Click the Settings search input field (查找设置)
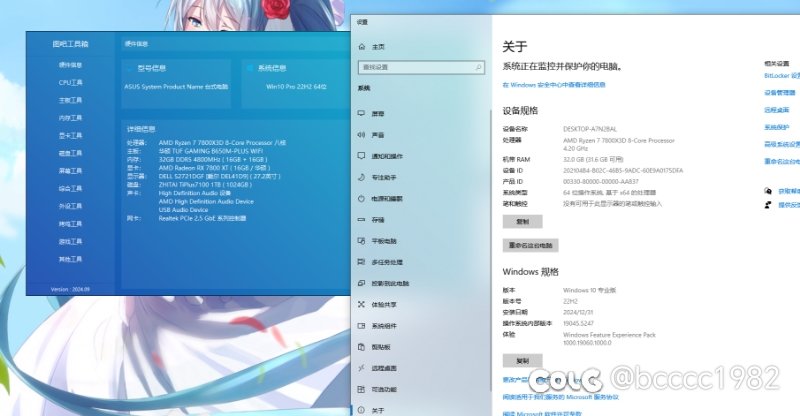 pyautogui.click(x=421, y=67)
